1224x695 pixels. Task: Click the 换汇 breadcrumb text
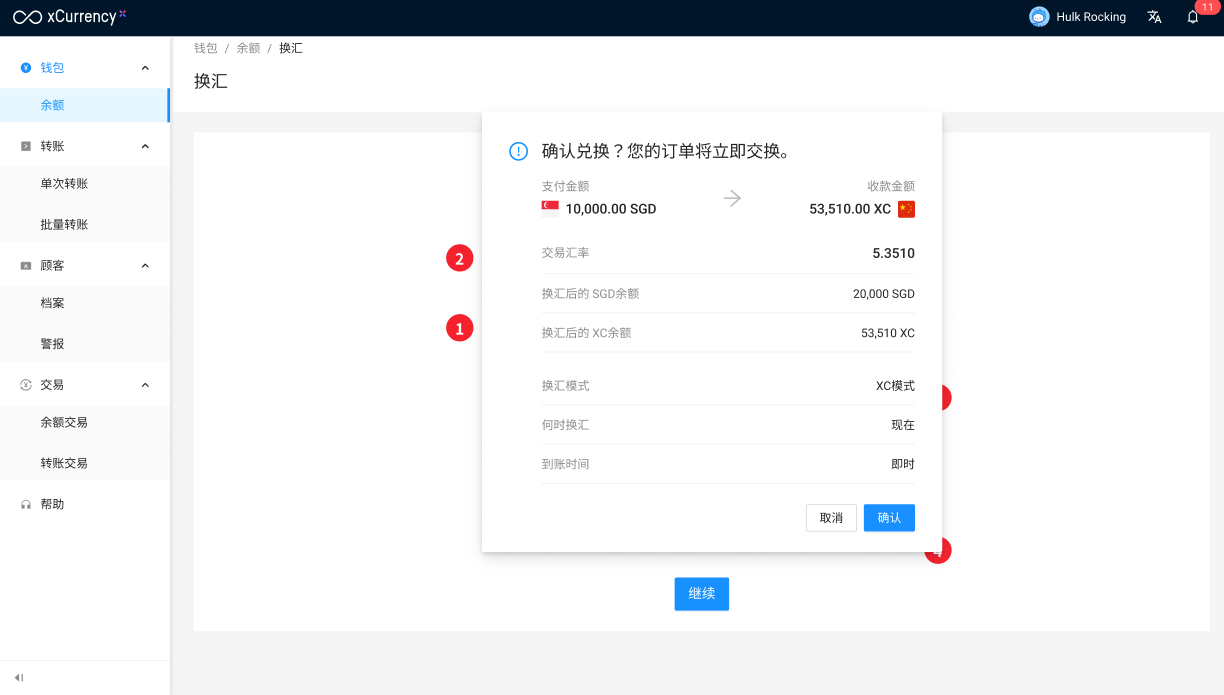click(x=291, y=48)
